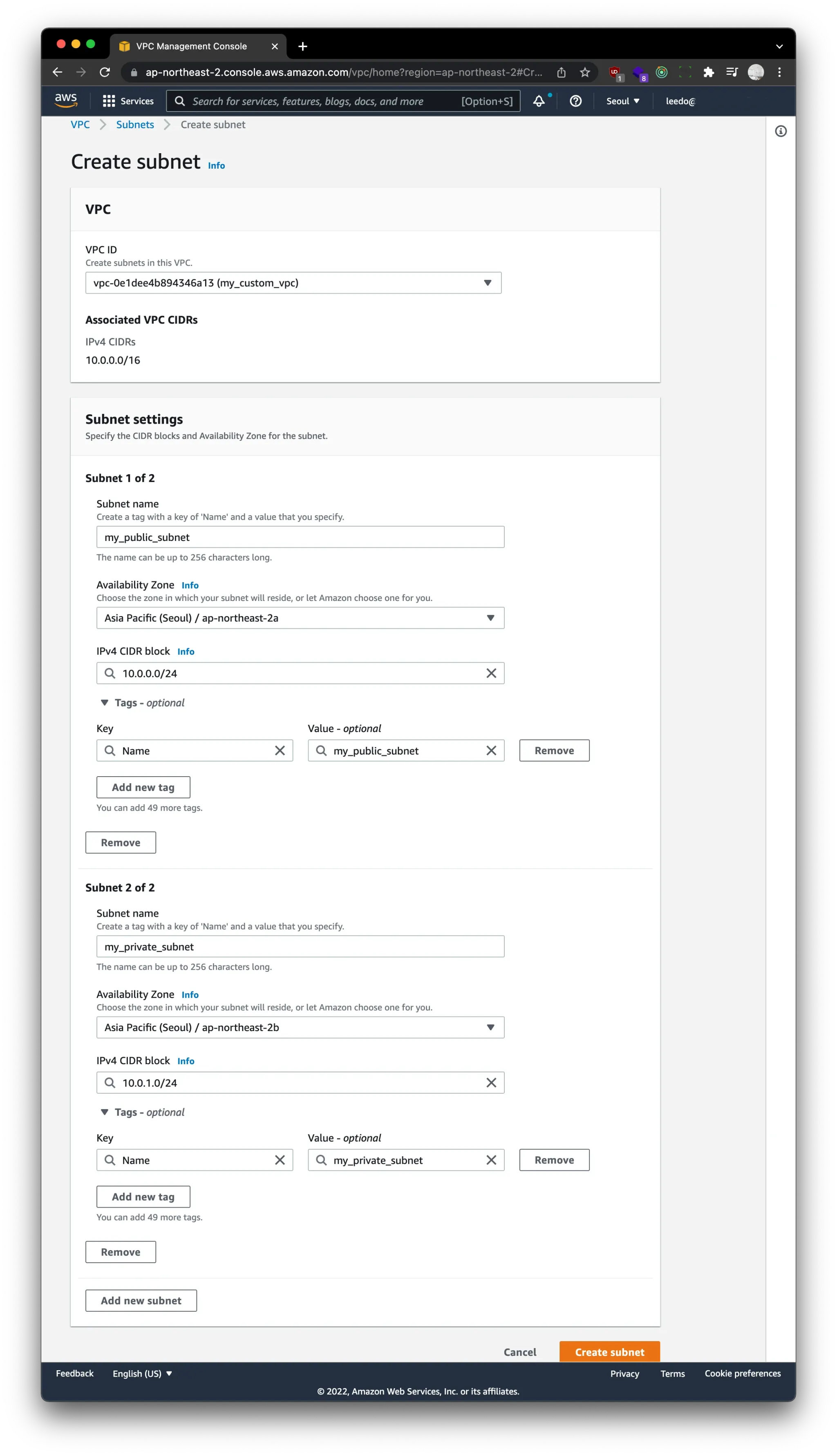Open the notifications bell

[539, 101]
